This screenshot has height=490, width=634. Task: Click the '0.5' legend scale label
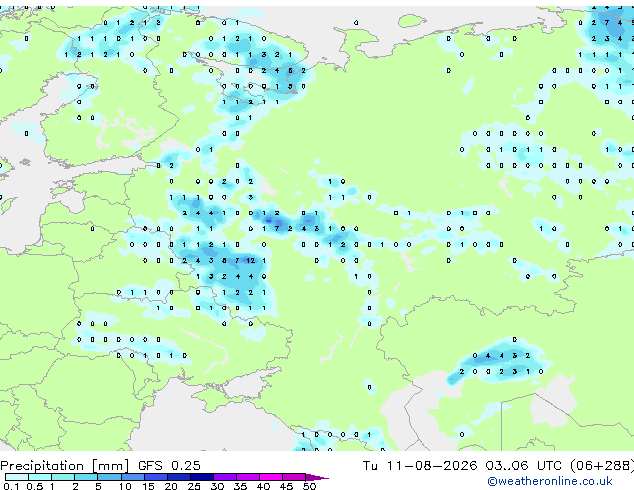[x=34, y=486]
